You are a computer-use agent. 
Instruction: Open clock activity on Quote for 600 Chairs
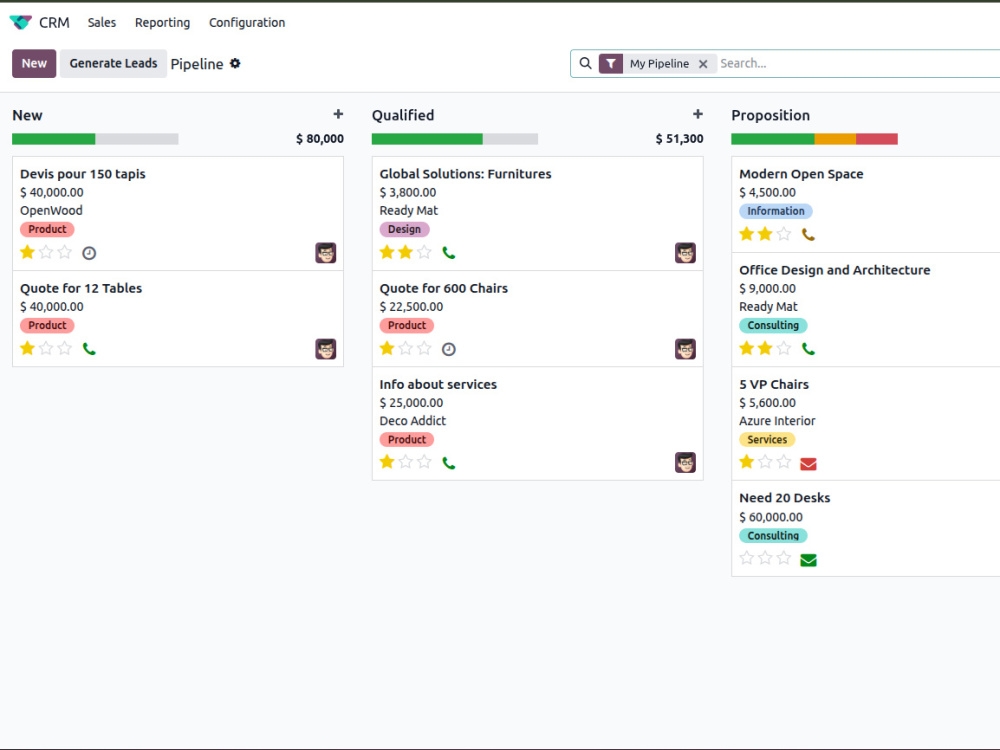(x=449, y=349)
